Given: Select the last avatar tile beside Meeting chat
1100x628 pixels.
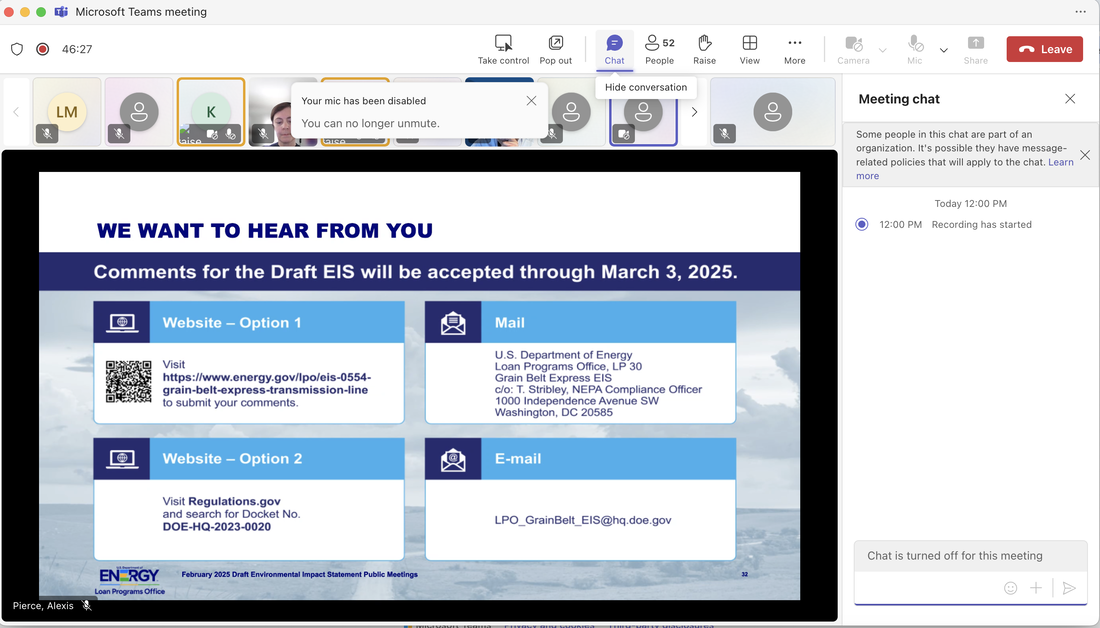Looking at the screenshot, I should [x=772, y=112].
